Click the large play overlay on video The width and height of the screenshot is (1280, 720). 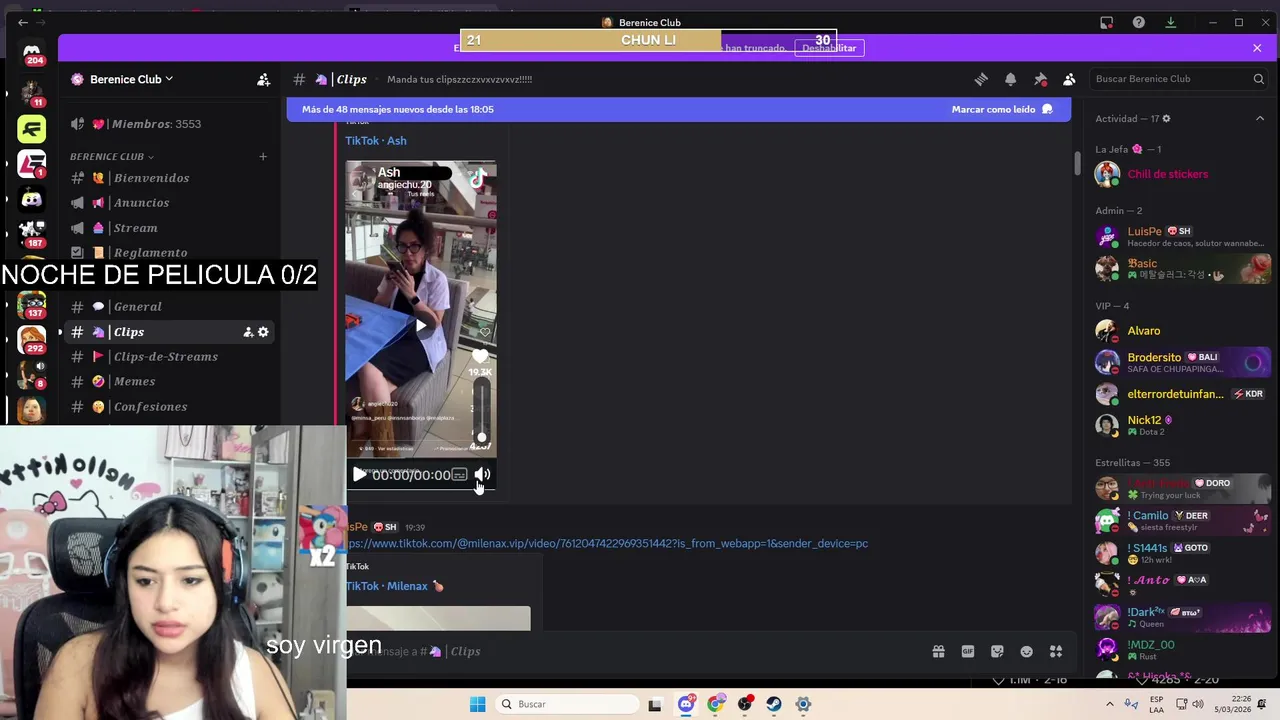[421, 325]
